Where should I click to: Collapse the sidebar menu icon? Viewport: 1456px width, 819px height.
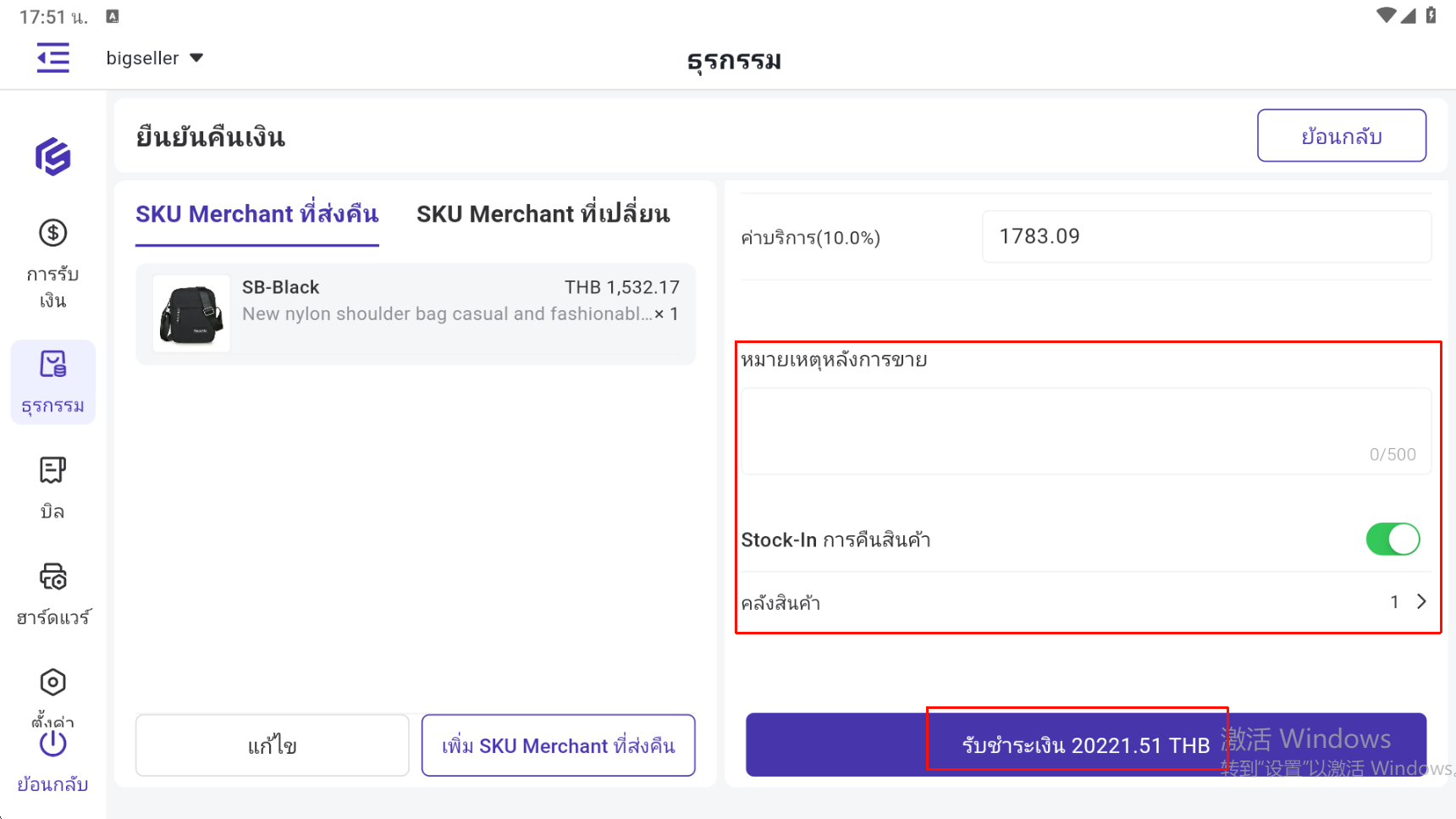click(x=52, y=58)
